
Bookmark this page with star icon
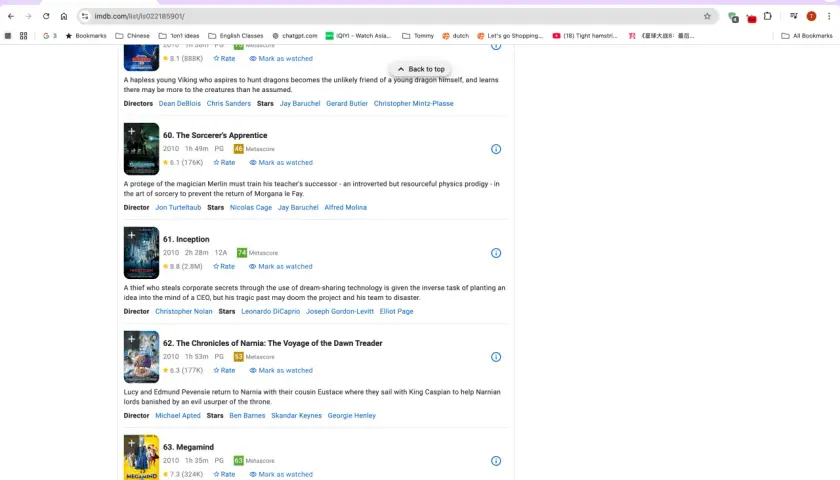[707, 16]
